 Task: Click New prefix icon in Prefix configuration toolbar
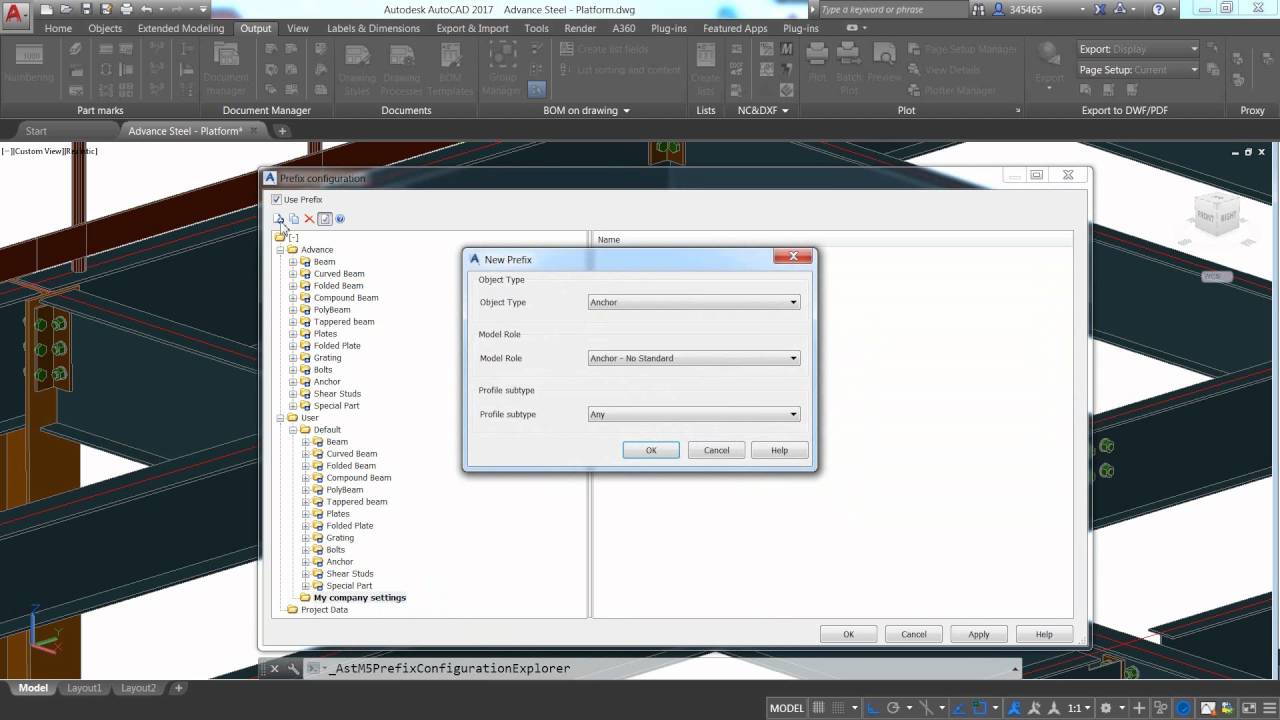279,219
